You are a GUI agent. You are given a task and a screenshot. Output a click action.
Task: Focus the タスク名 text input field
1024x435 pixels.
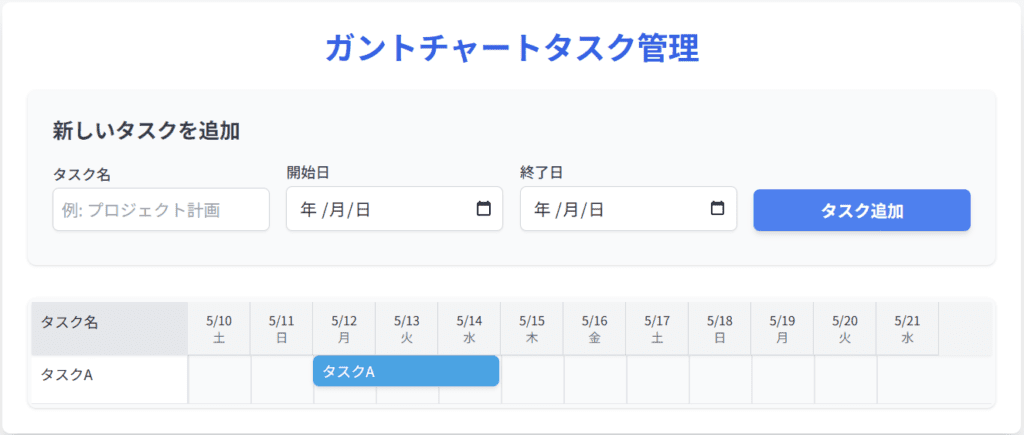point(161,210)
